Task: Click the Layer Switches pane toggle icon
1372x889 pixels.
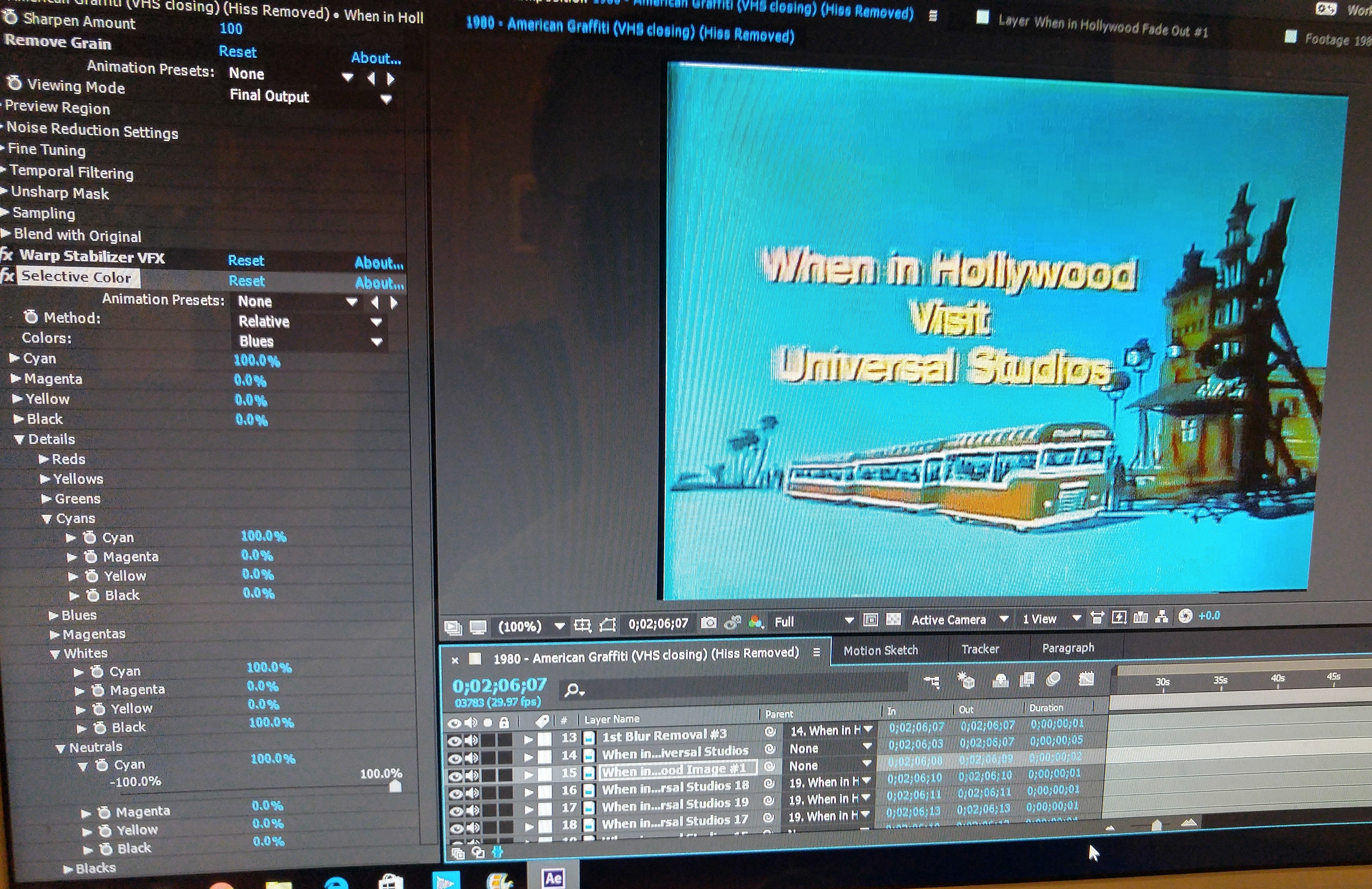Action: 458,853
